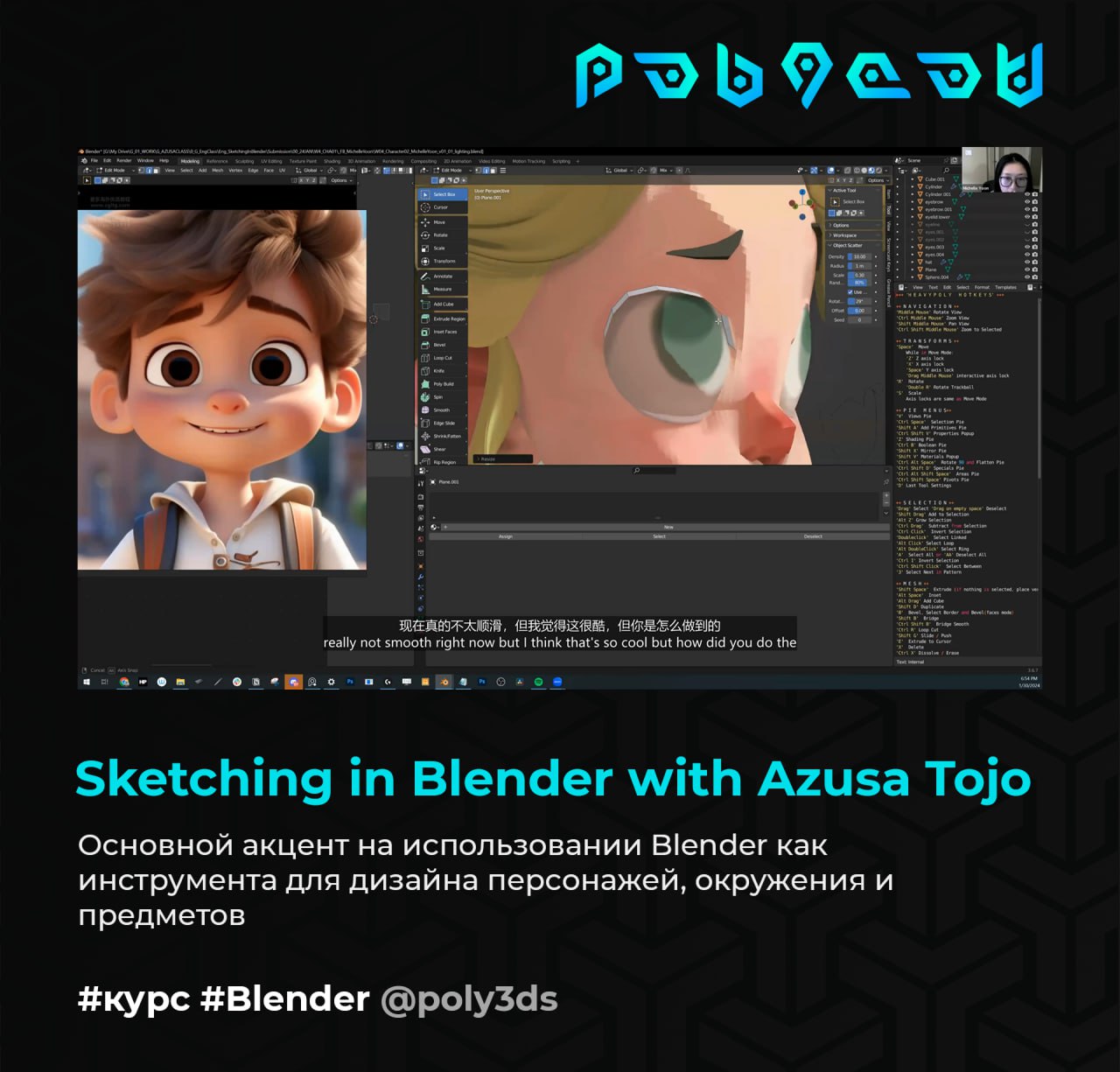Collapse the Object Scatter panel
This screenshot has height=1072, width=1120.
[x=853, y=245]
